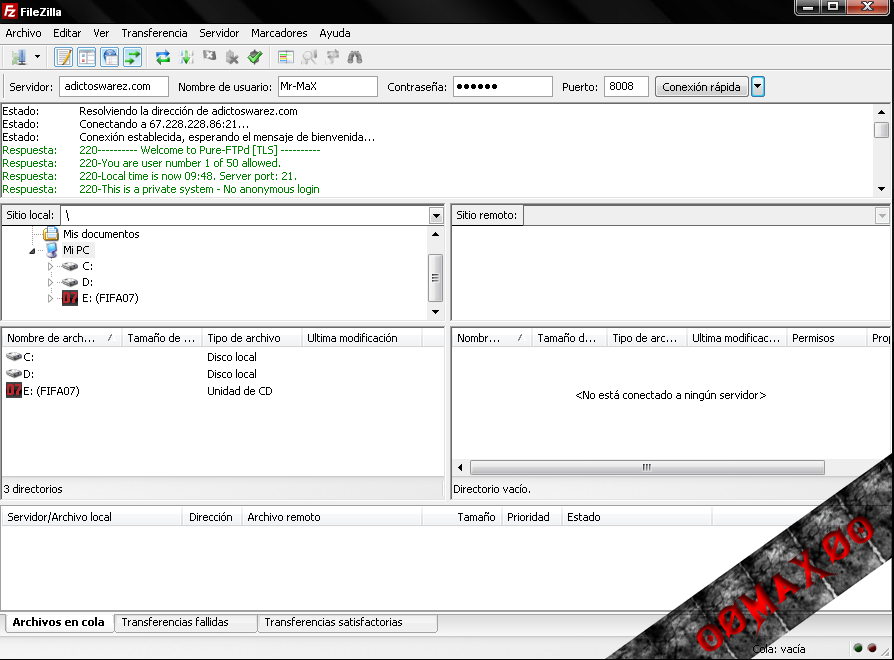Focus the Puerto port field
Viewport: 894px width, 660px height.
626,87
